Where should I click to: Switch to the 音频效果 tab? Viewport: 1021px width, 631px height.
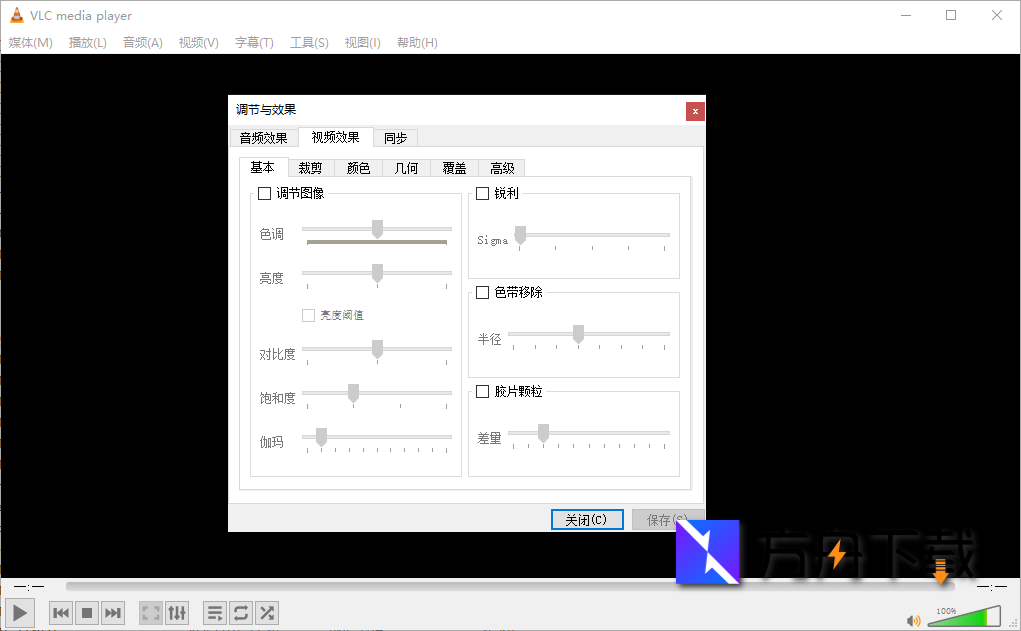pos(263,137)
